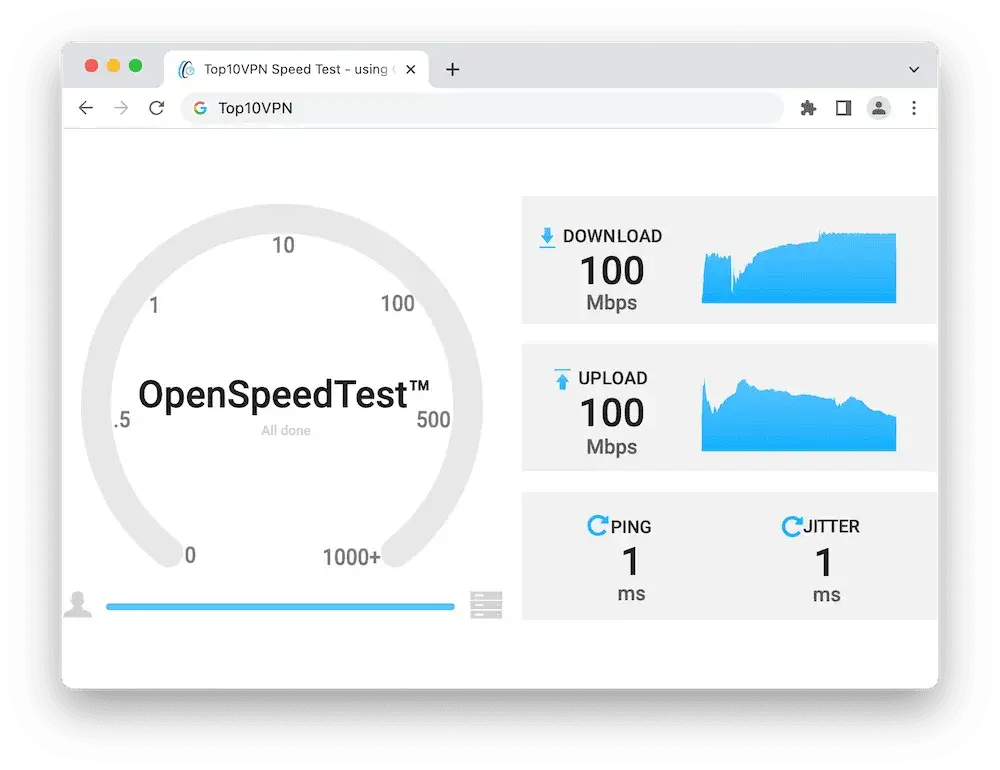The width and height of the screenshot is (1000, 770).
Task: Go forward using the right arrow icon
Action: pos(120,108)
